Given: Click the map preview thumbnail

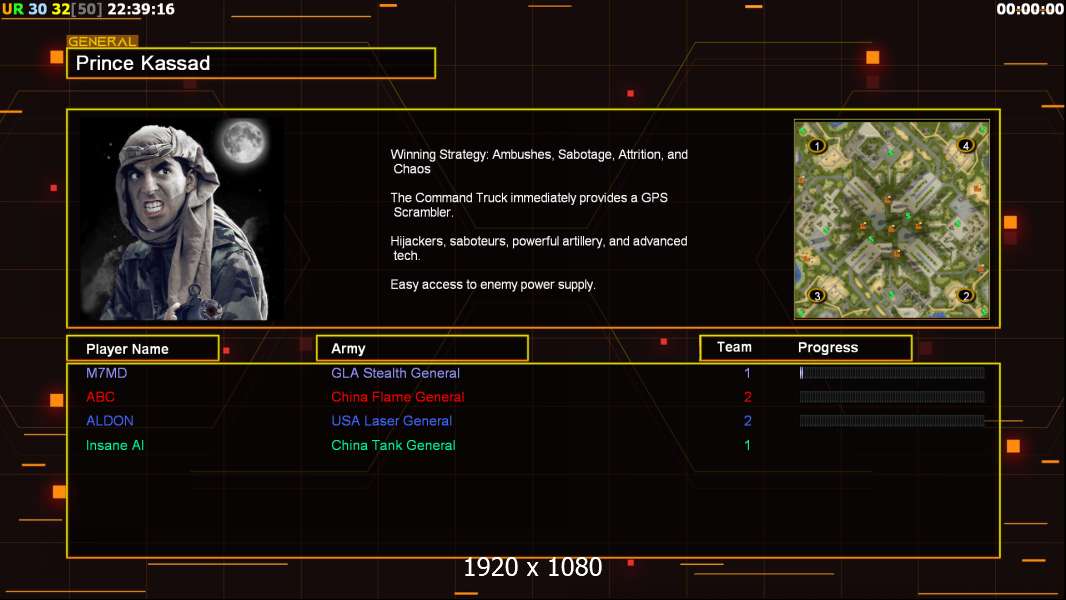Looking at the screenshot, I should pyautogui.click(x=891, y=219).
